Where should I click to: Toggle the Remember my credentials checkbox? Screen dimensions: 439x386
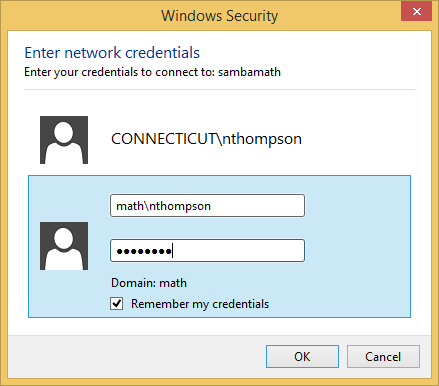coord(117,304)
